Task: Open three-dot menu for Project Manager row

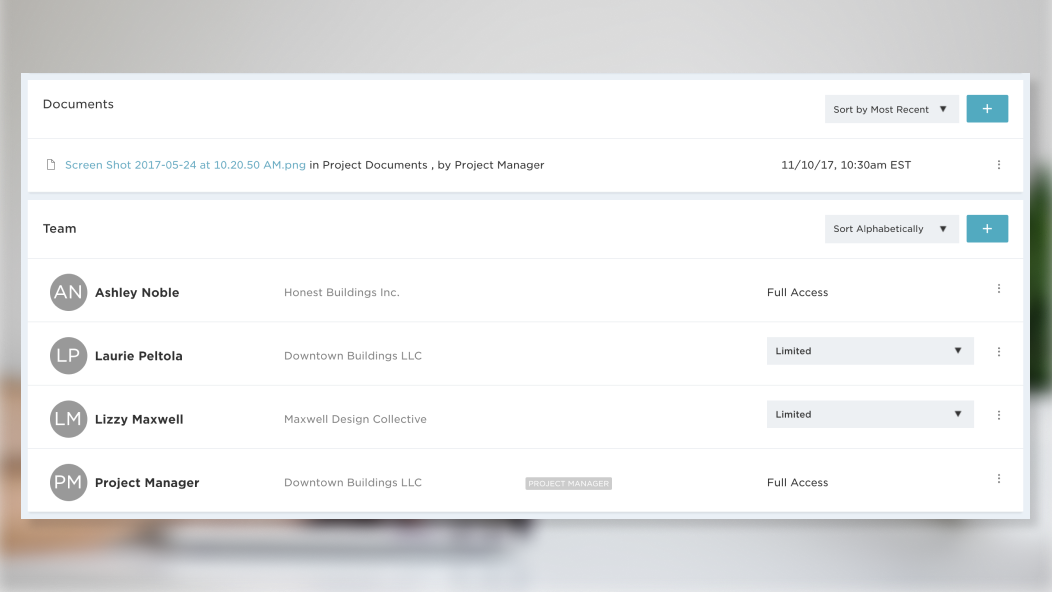Action: tap(998, 479)
